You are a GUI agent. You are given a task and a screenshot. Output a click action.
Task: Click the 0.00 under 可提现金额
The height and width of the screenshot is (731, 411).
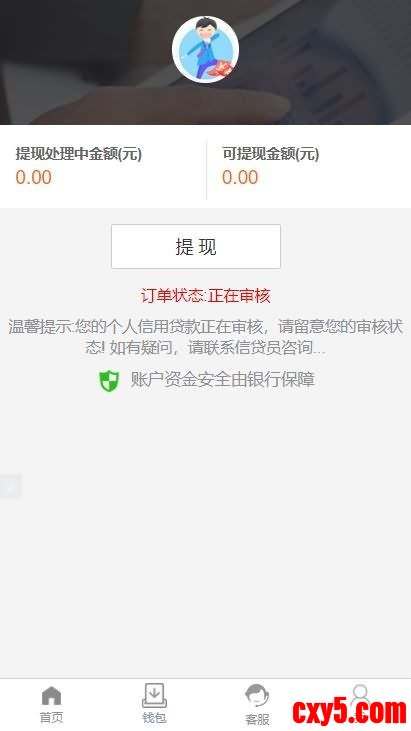tap(240, 178)
